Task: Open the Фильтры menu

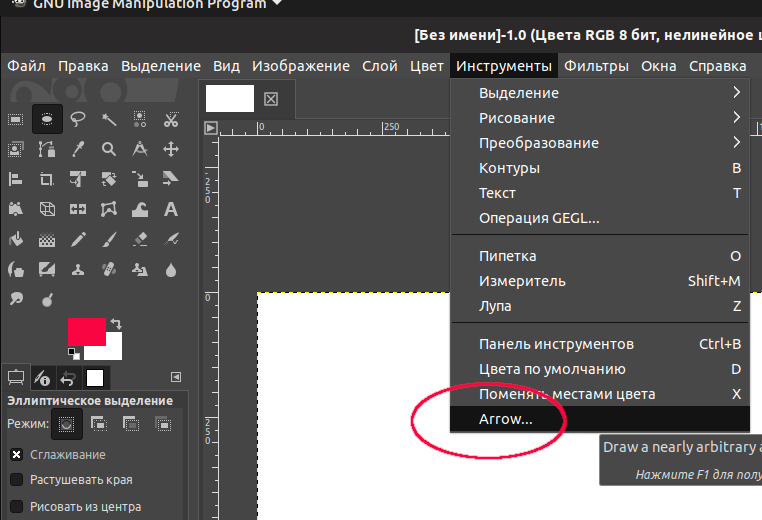Action: click(x=596, y=66)
